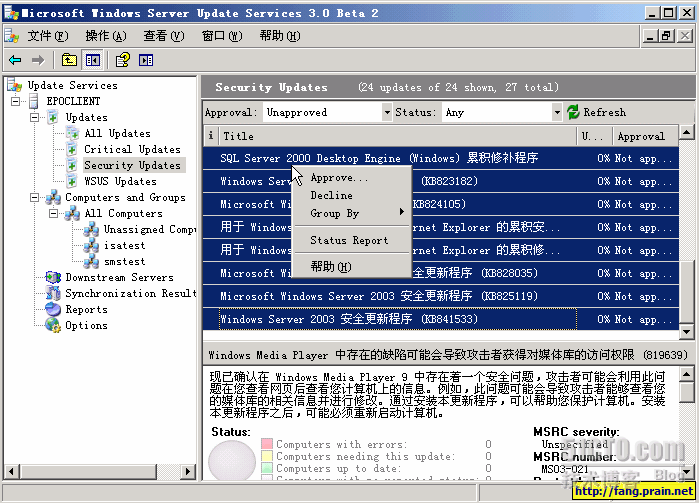Choose Decline from the context menu
The image size is (699, 503).
tap(351, 195)
